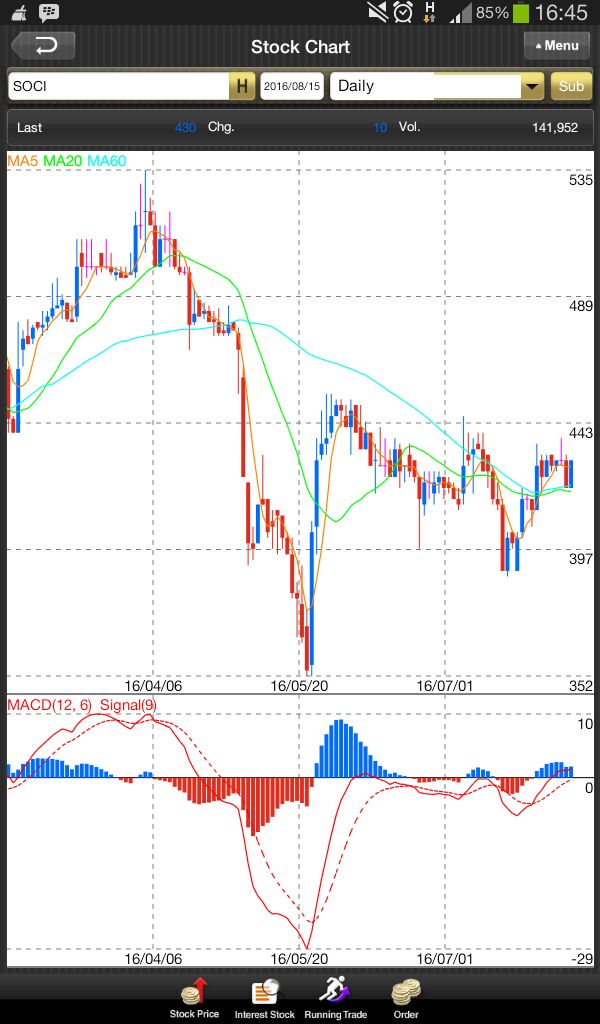This screenshot has width=600, height=1024.
Task: Open the Stock Price tab
Action: point(194,999)
